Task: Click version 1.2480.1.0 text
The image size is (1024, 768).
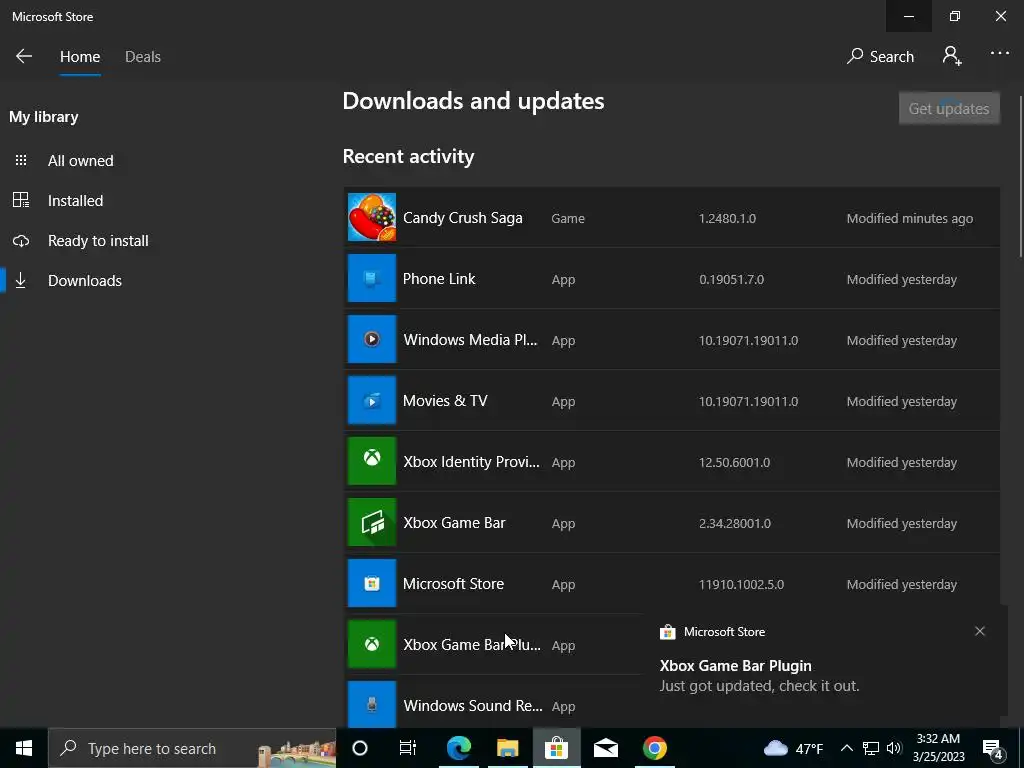Action: click(727, 218)
